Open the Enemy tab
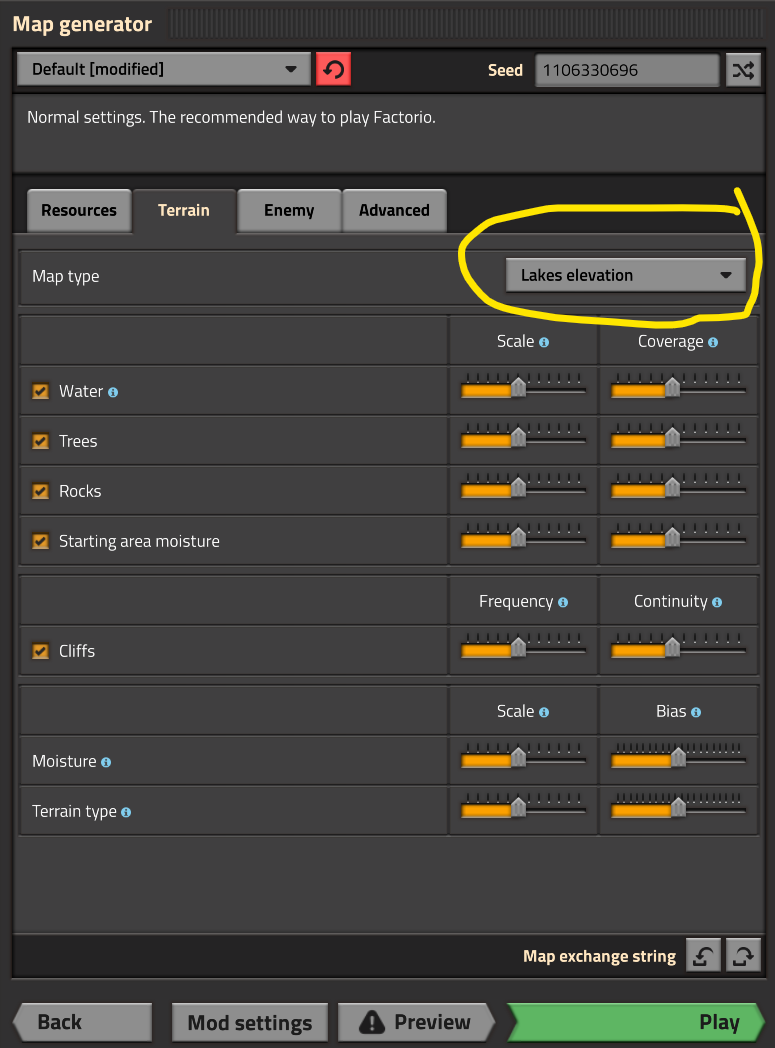The width and height of the screenshot is (775, 1048). [289, 211]
